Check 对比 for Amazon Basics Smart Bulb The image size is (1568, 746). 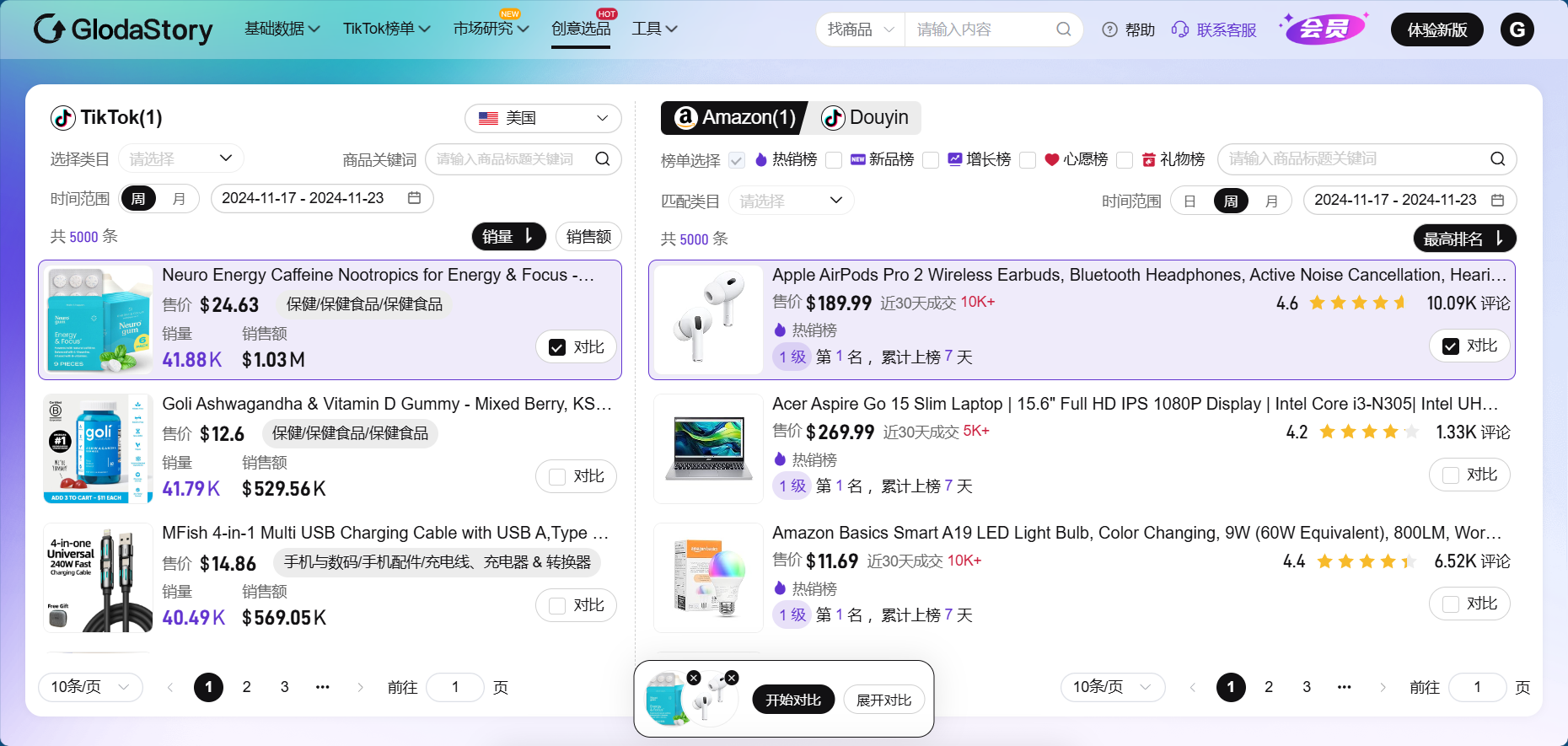click(x=1451, y=604)
